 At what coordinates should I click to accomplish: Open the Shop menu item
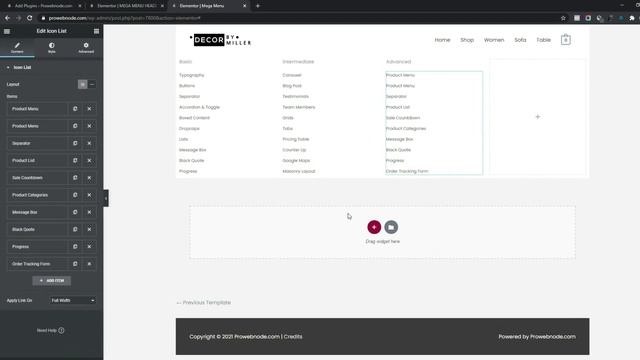pos(467,40)
